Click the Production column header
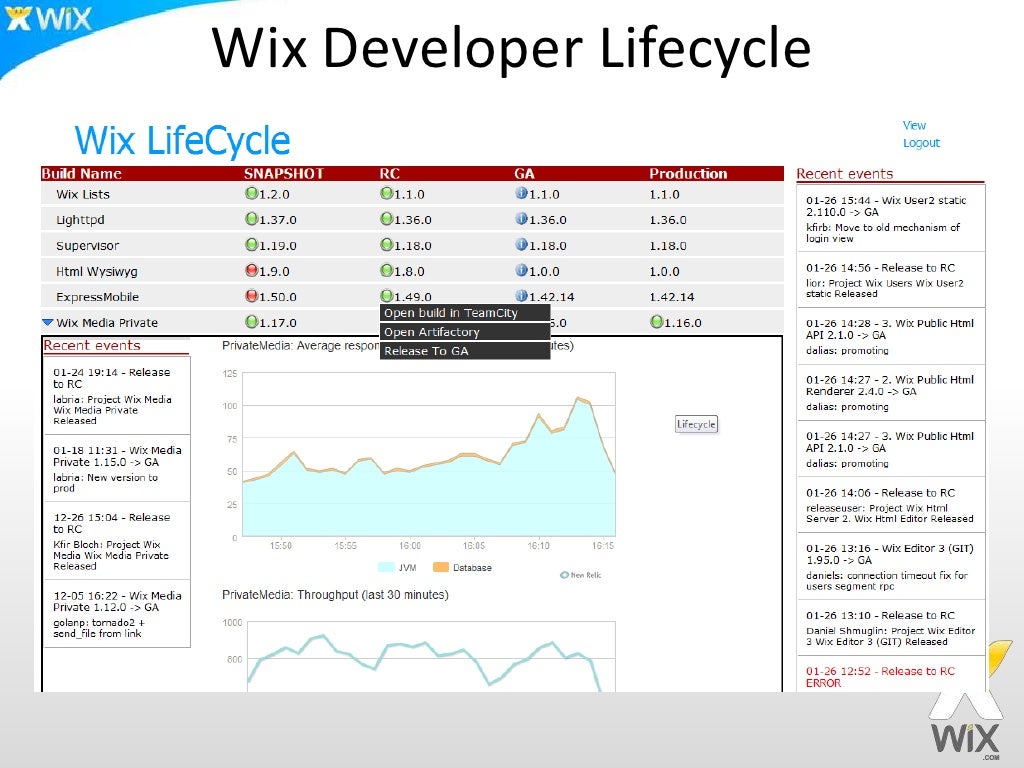This screenshot has width=1024, height=768. pos(688,174)
